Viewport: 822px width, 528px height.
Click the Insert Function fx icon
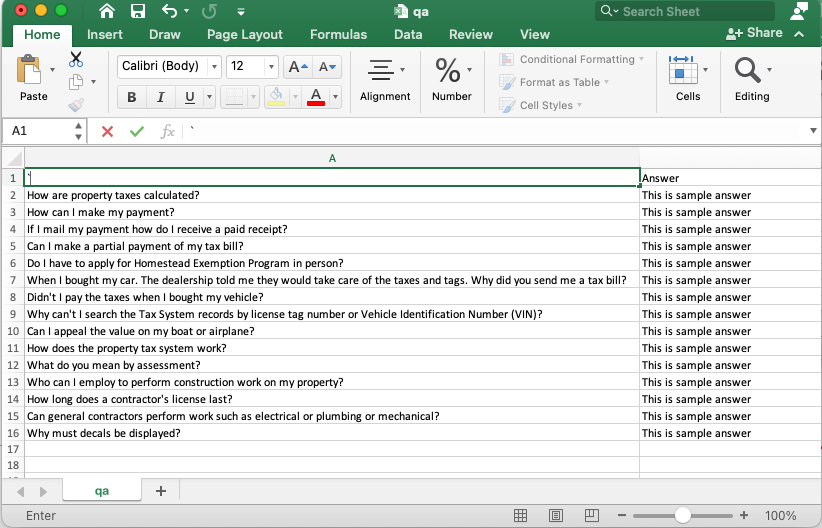[167, 131]
